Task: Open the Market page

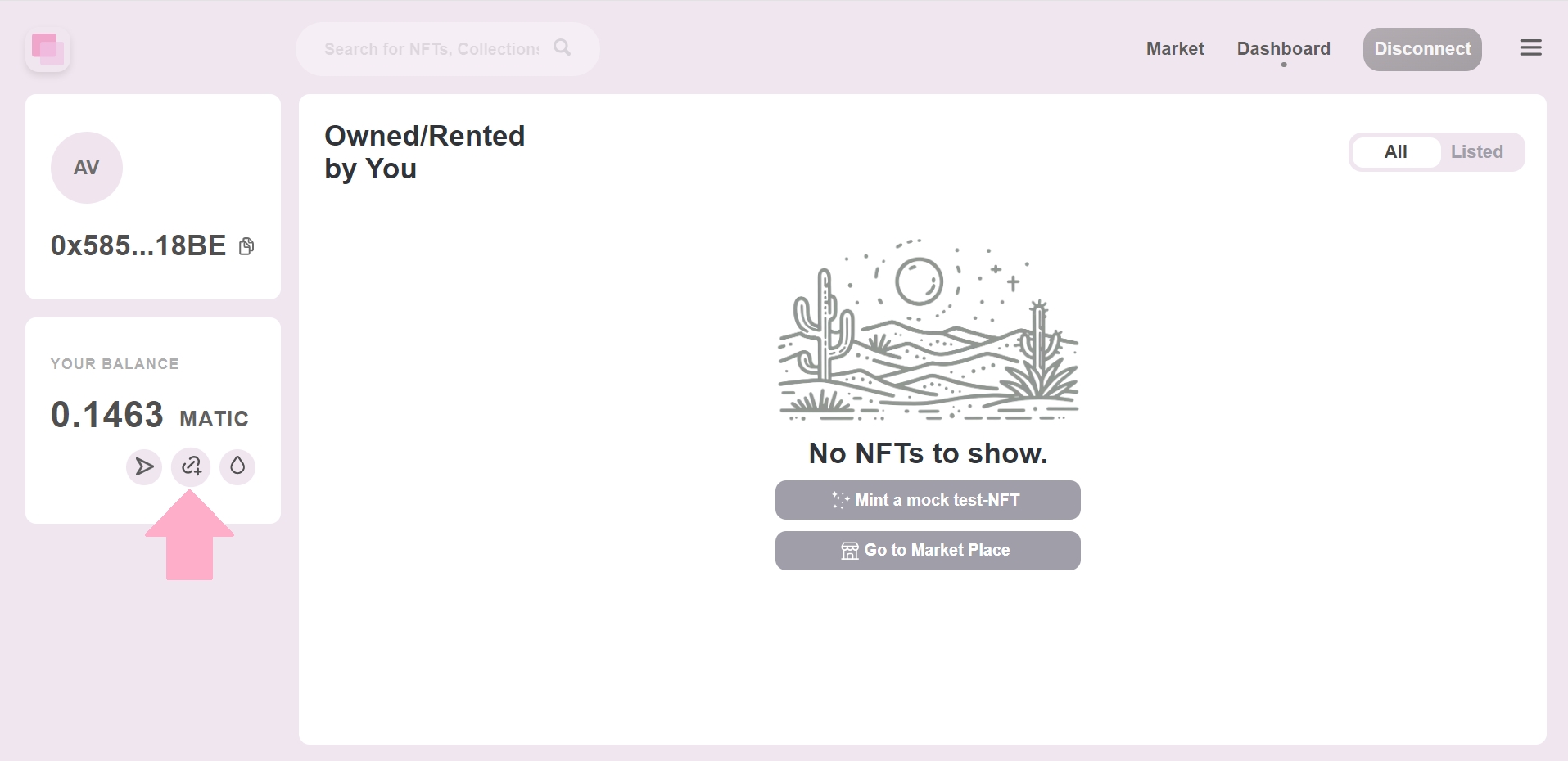Action: tap(1174, 49)
